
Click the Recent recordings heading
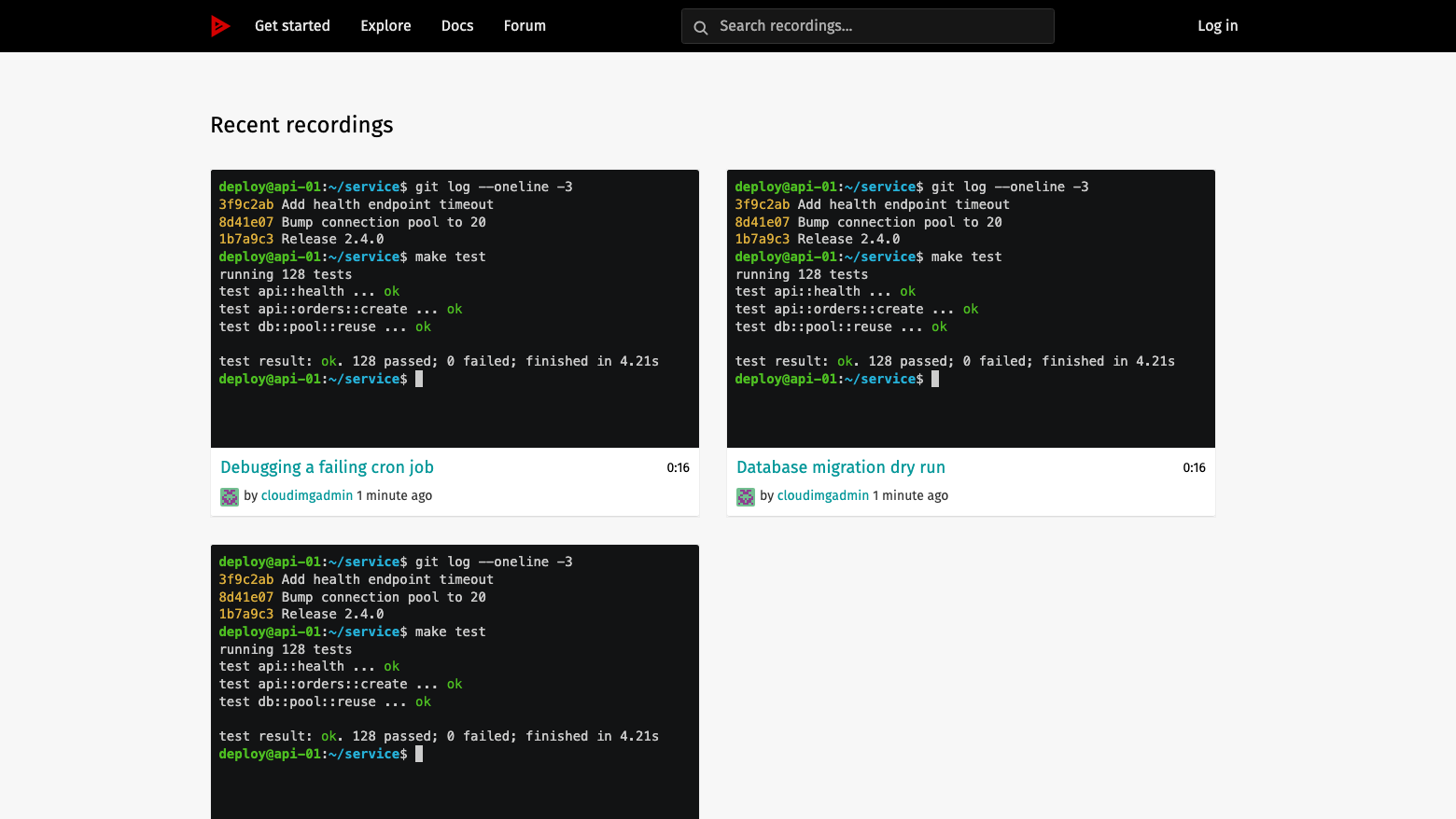(301, 125)
